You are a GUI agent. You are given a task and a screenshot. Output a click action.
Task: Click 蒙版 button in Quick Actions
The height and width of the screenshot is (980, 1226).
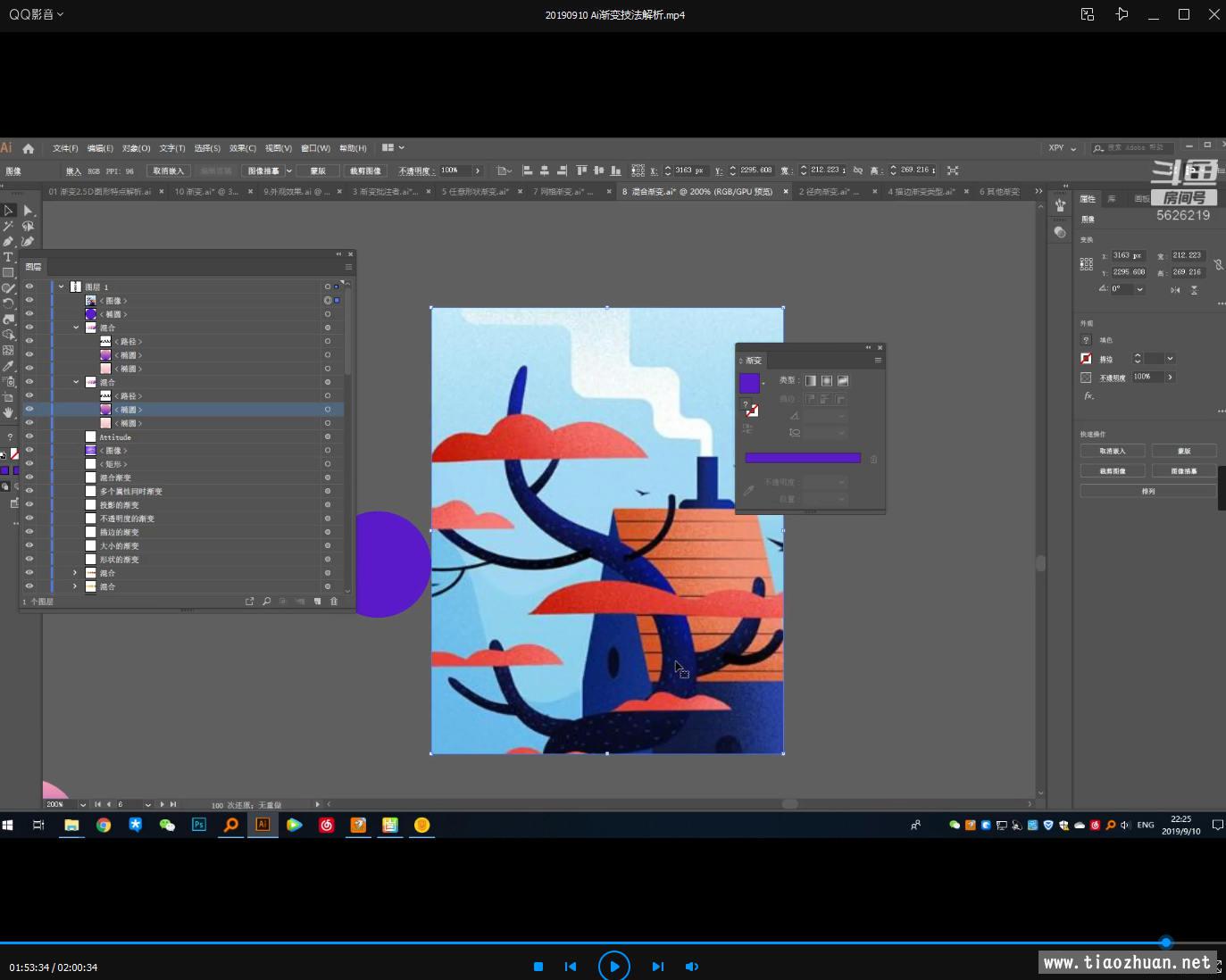[1184, 451]
